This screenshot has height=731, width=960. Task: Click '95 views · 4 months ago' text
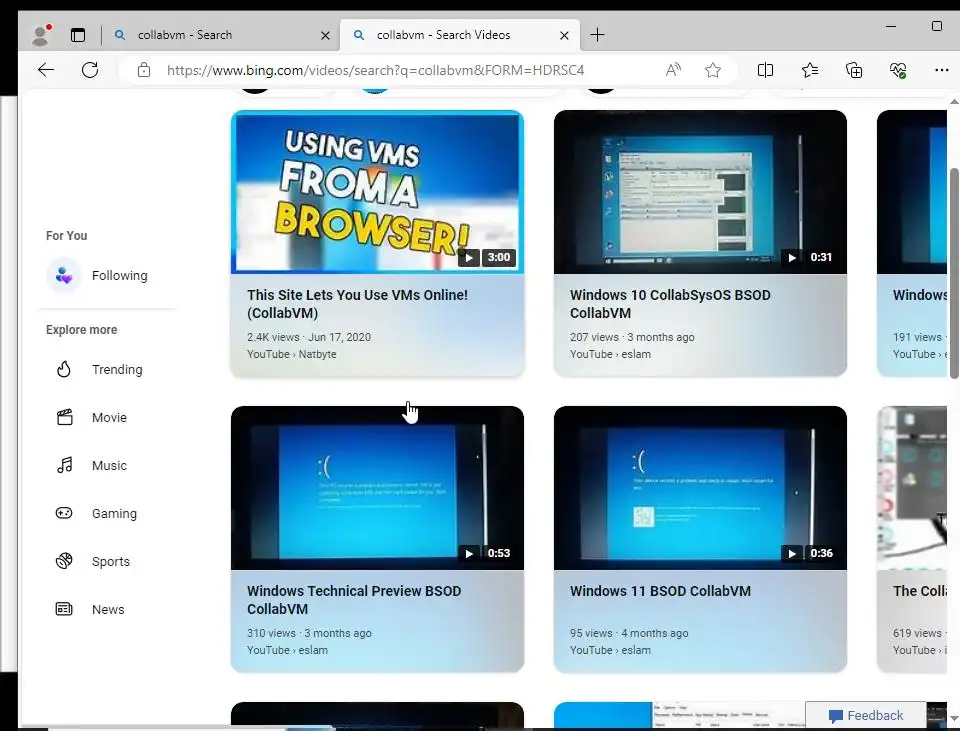629,633
